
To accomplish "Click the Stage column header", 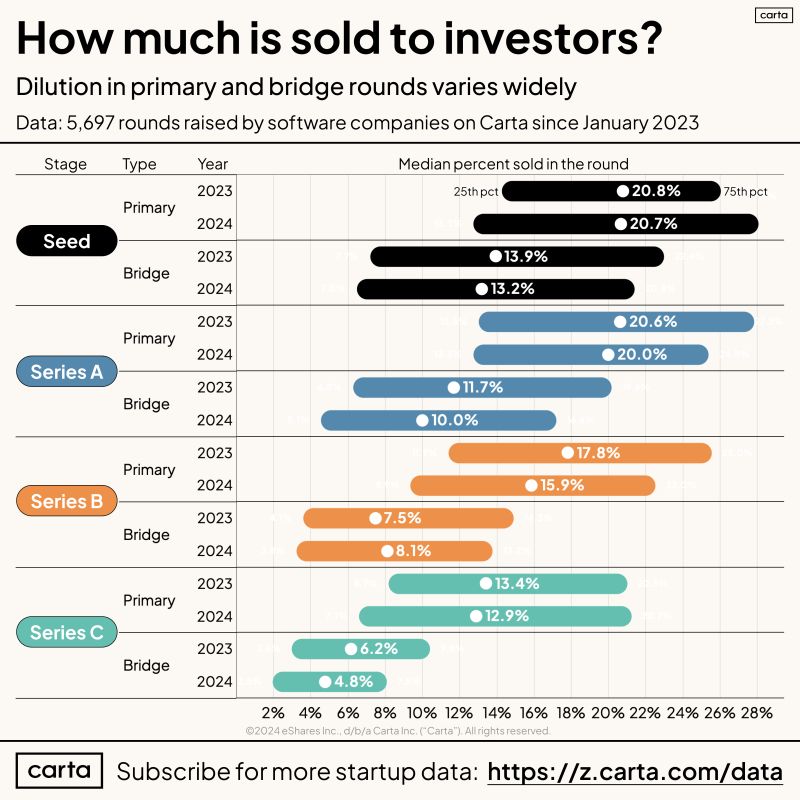I will coord(65,164).
